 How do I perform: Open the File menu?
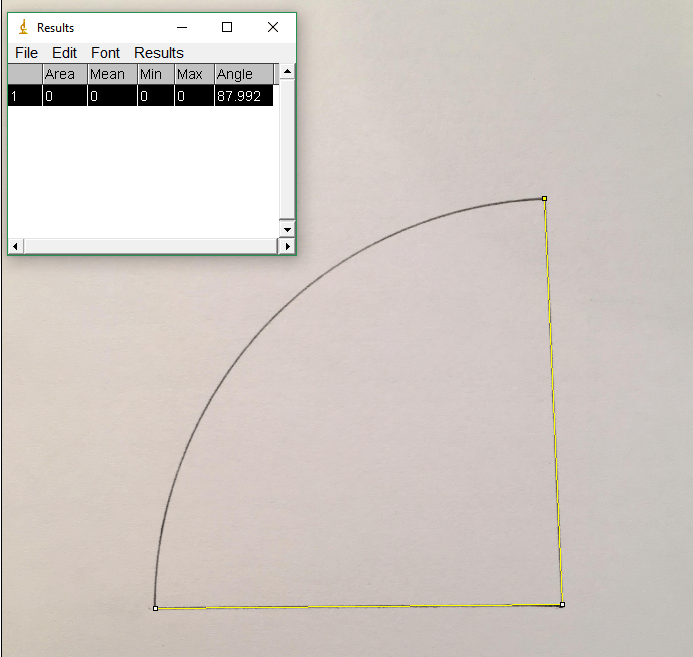(x=26, y=53)
